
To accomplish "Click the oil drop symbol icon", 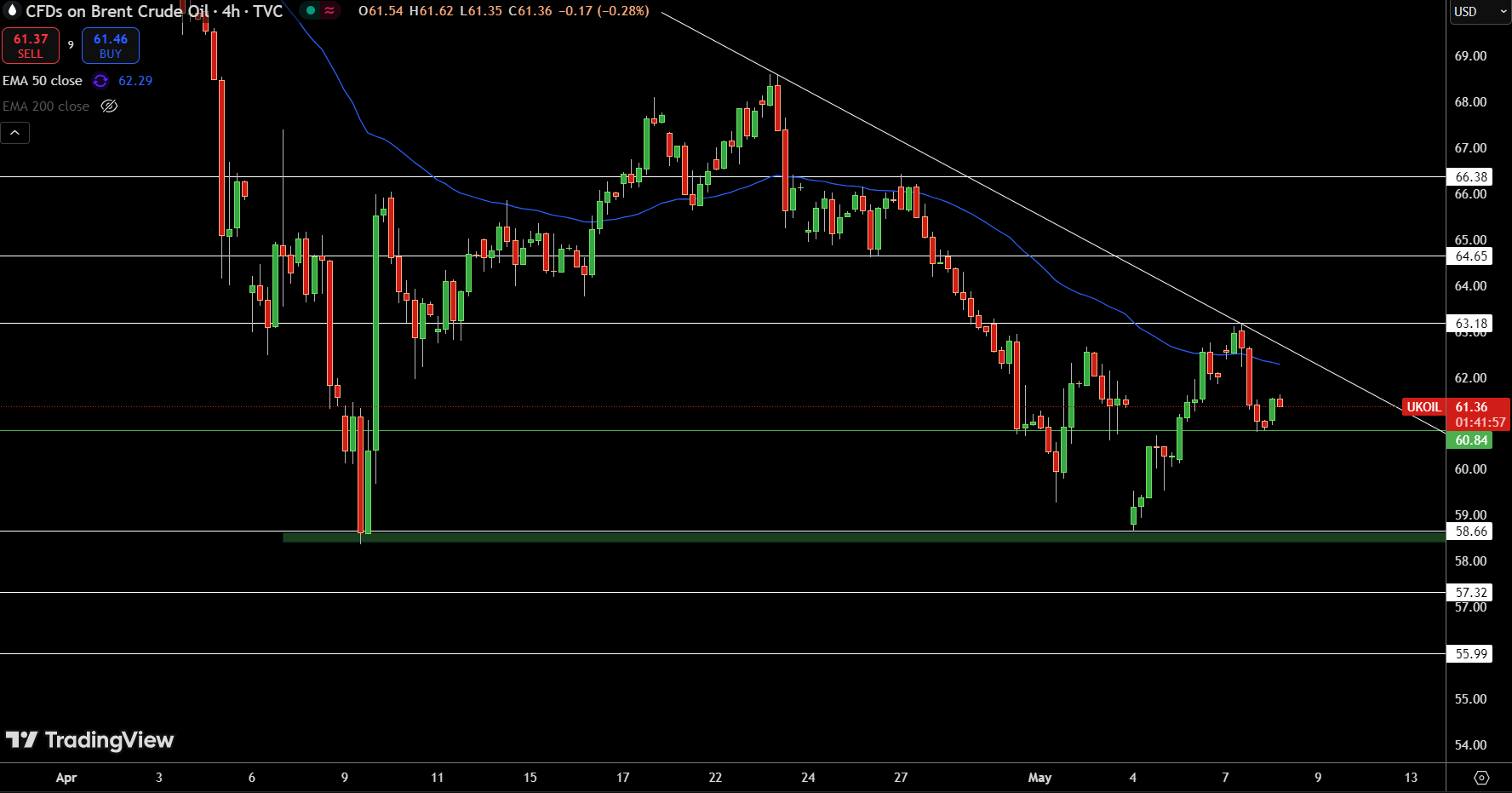I will 12,10.
